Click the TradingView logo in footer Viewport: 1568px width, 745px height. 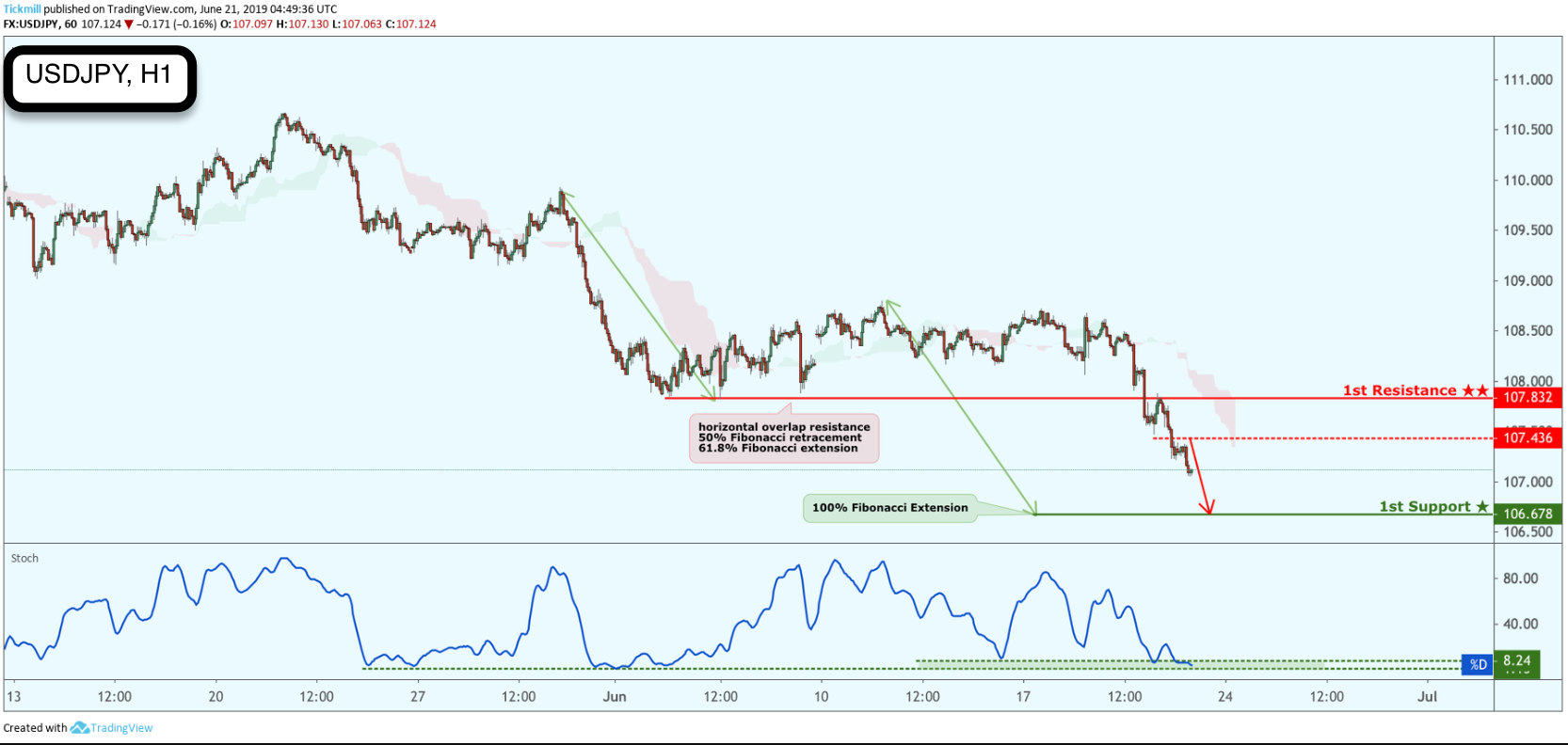pos(112,728)
